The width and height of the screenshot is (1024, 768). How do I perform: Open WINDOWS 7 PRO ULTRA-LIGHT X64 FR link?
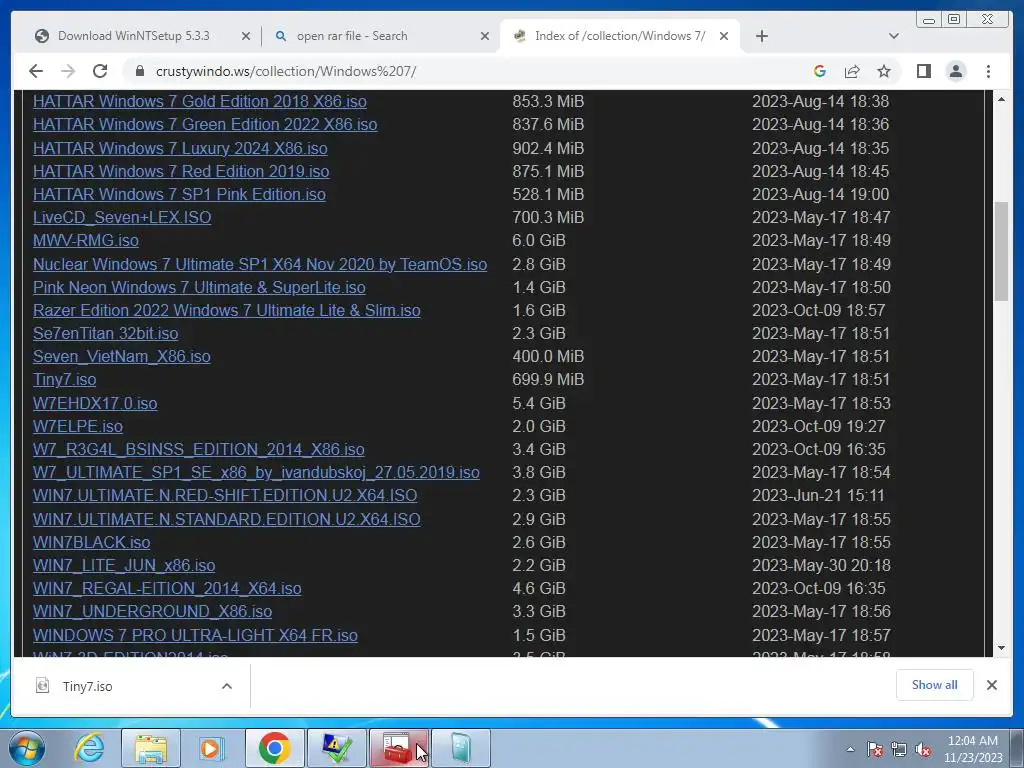pyautogui.click(x=195, y=635)
